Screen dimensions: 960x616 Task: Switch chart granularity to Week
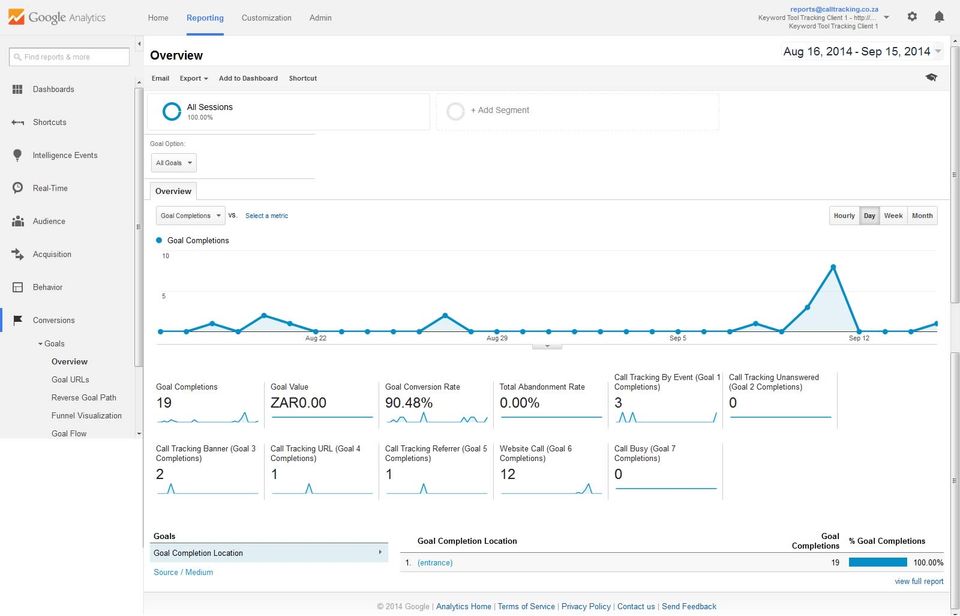[893, 215]
